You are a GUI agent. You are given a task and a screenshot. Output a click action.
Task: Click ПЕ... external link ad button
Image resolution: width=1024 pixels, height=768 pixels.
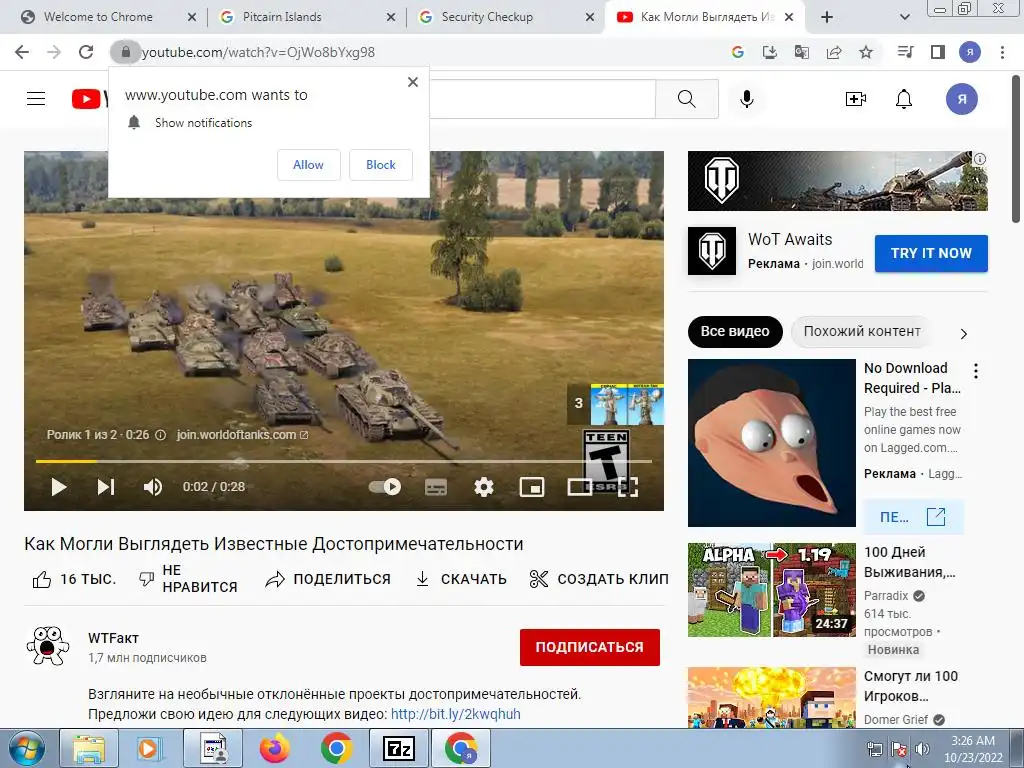913,517
